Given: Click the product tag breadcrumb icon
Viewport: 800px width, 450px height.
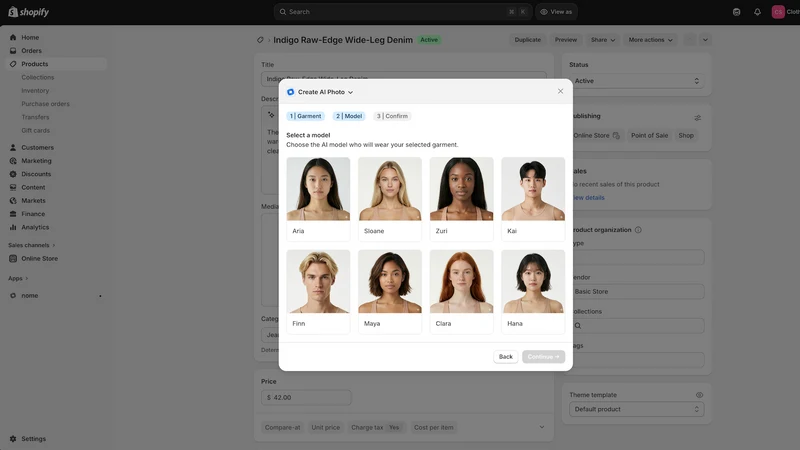Looking at the screenshot, I should pos(260,40).
